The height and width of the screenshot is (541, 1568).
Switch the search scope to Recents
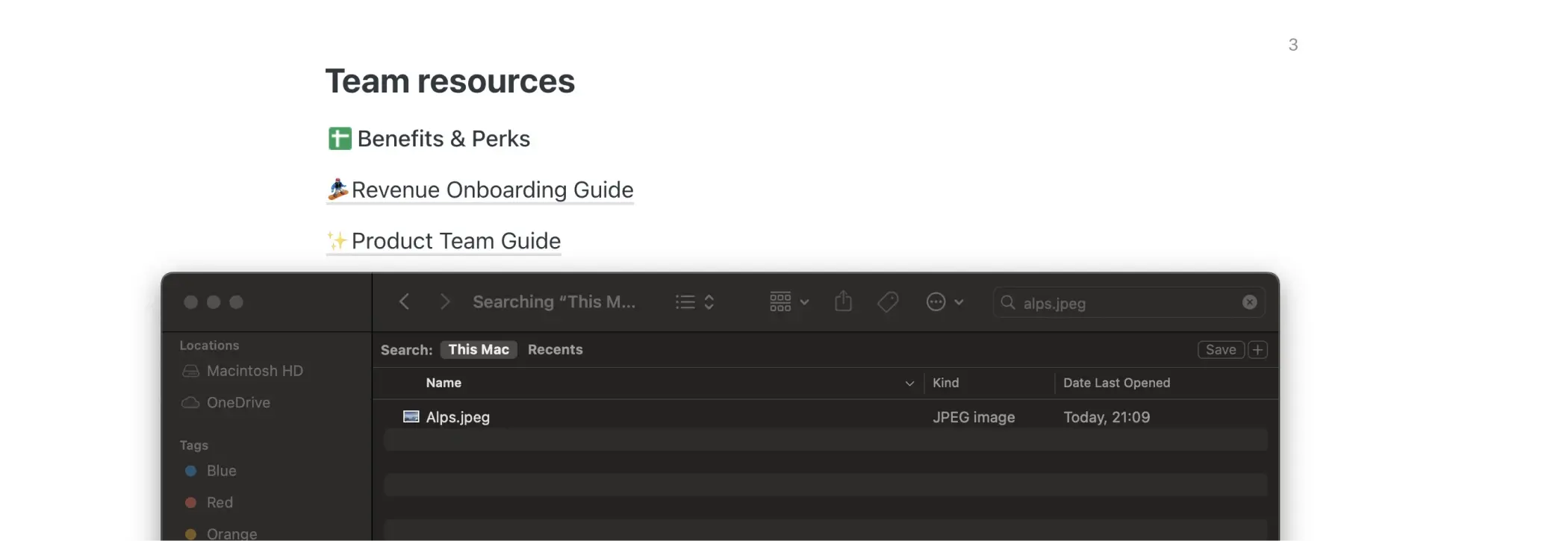555,350
